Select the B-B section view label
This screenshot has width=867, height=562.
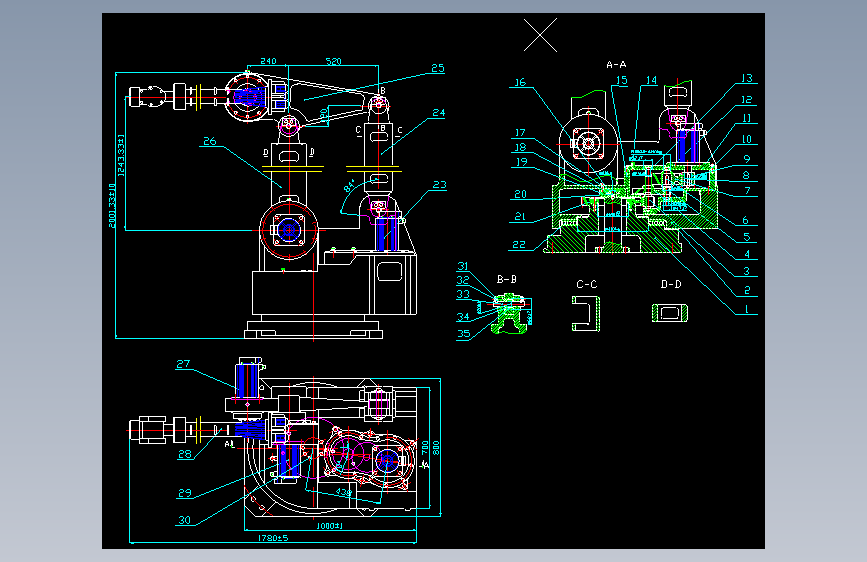[506, 279]
